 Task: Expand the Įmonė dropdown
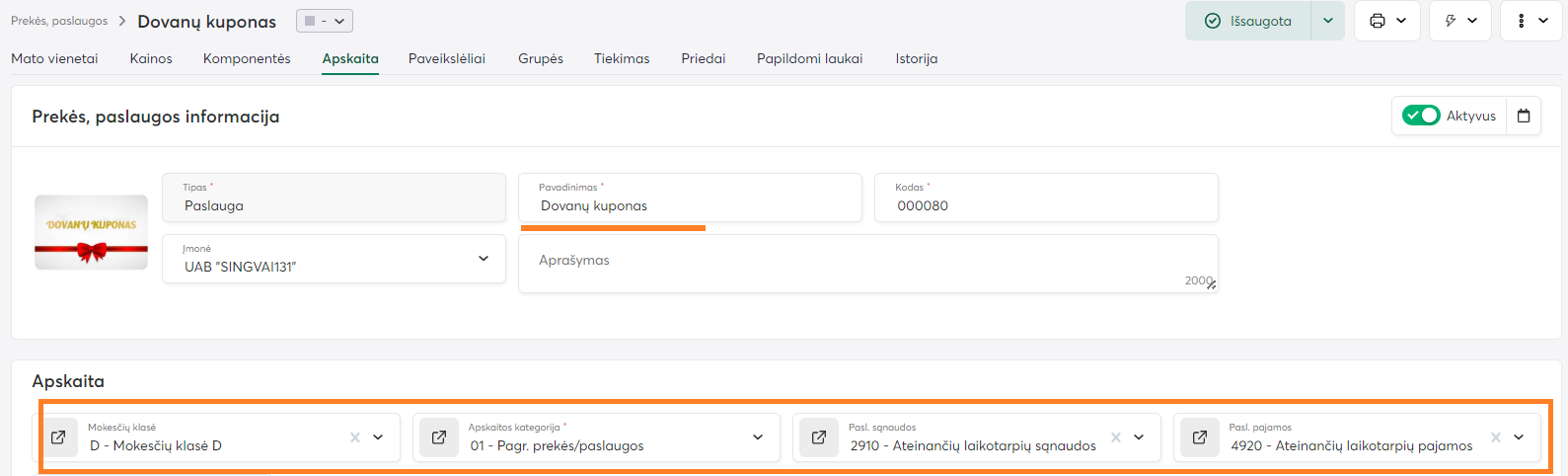pos(484,259)
